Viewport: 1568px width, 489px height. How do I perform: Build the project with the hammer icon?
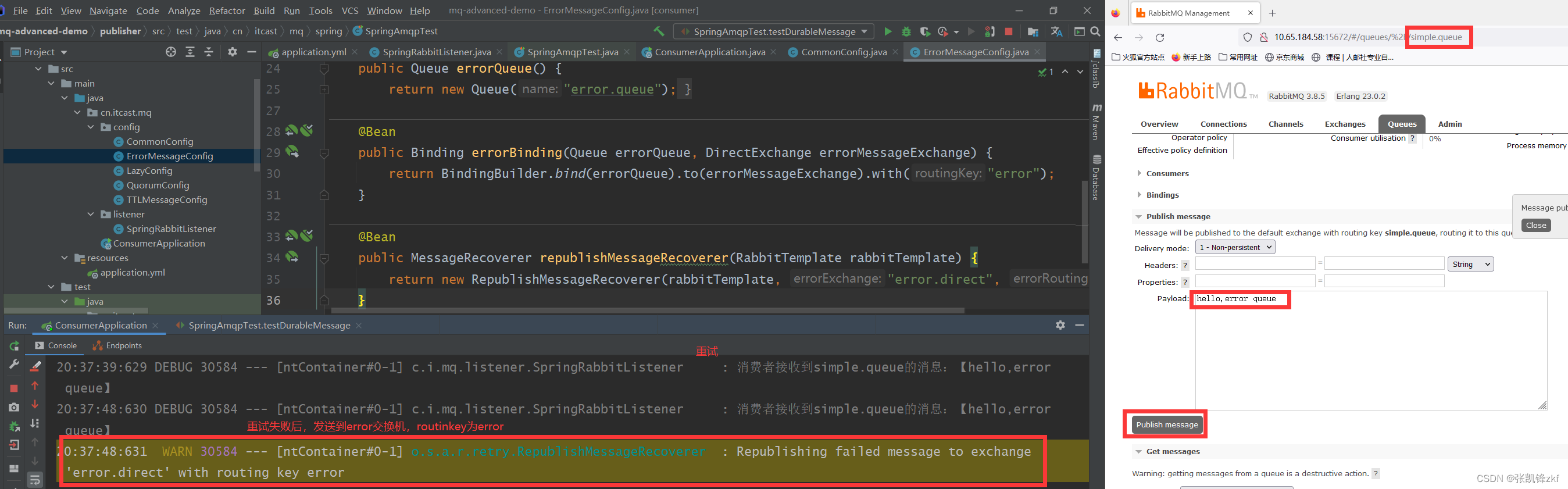pos(659,31)
